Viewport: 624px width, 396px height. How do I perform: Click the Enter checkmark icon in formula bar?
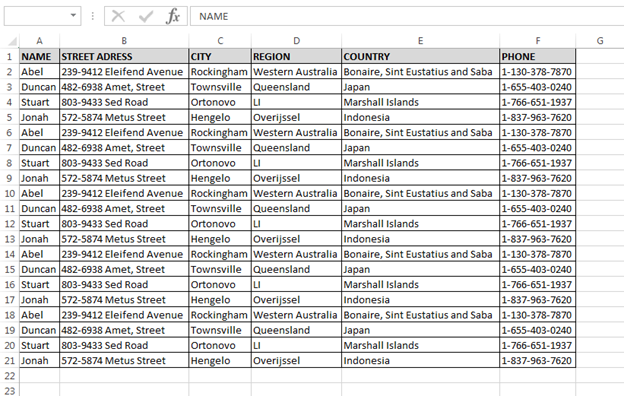coord(146,16)
